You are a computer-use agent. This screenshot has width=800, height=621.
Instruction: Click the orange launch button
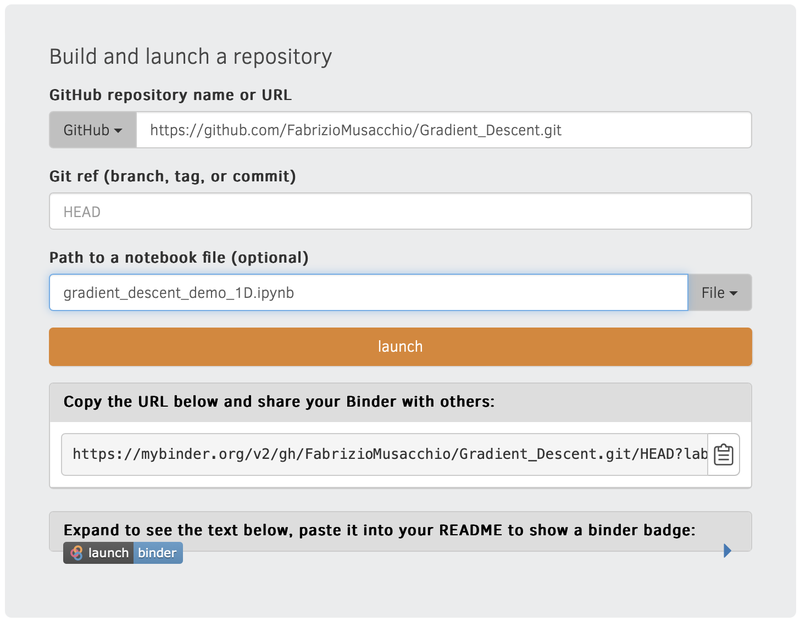(x=401, y=346)
